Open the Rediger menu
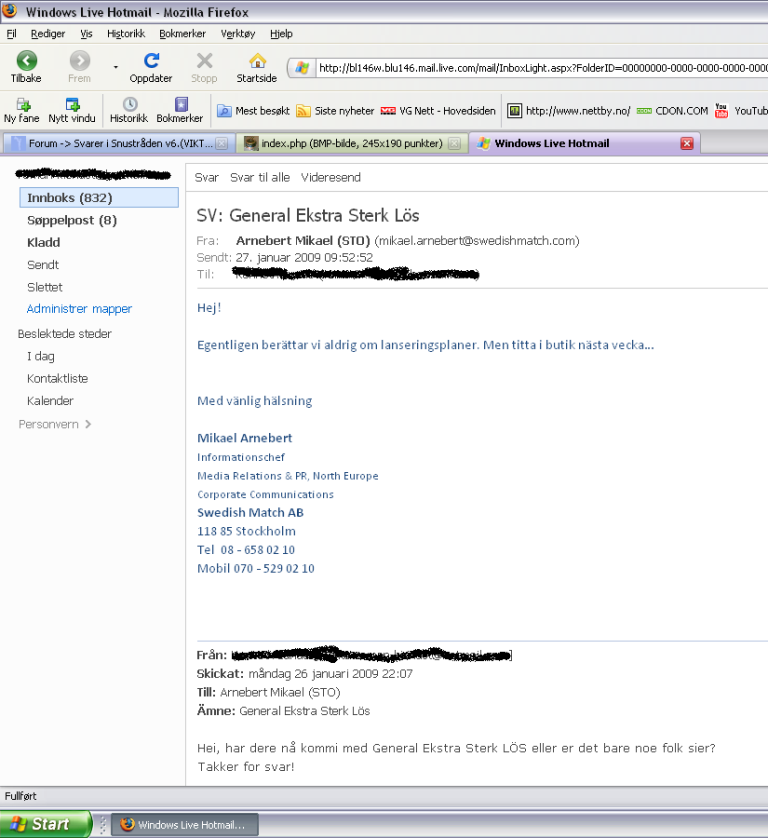 click(48, 34)
